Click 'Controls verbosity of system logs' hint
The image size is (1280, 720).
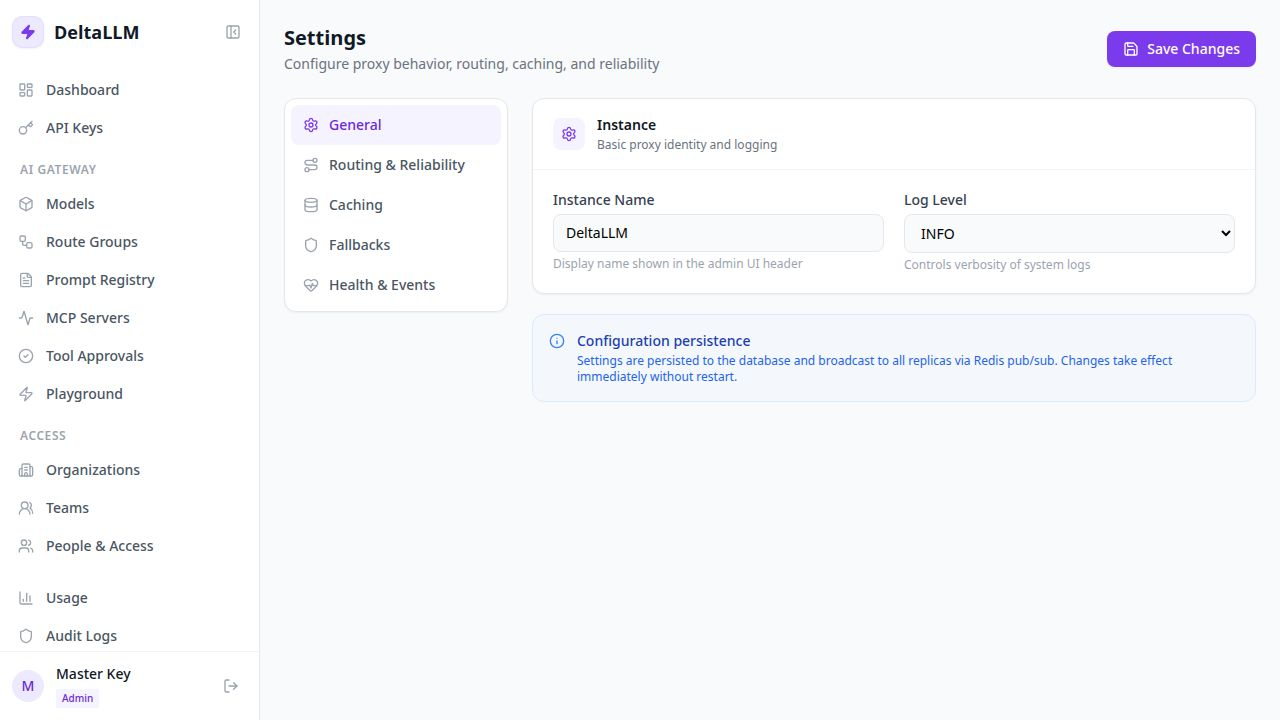[997, 265]
